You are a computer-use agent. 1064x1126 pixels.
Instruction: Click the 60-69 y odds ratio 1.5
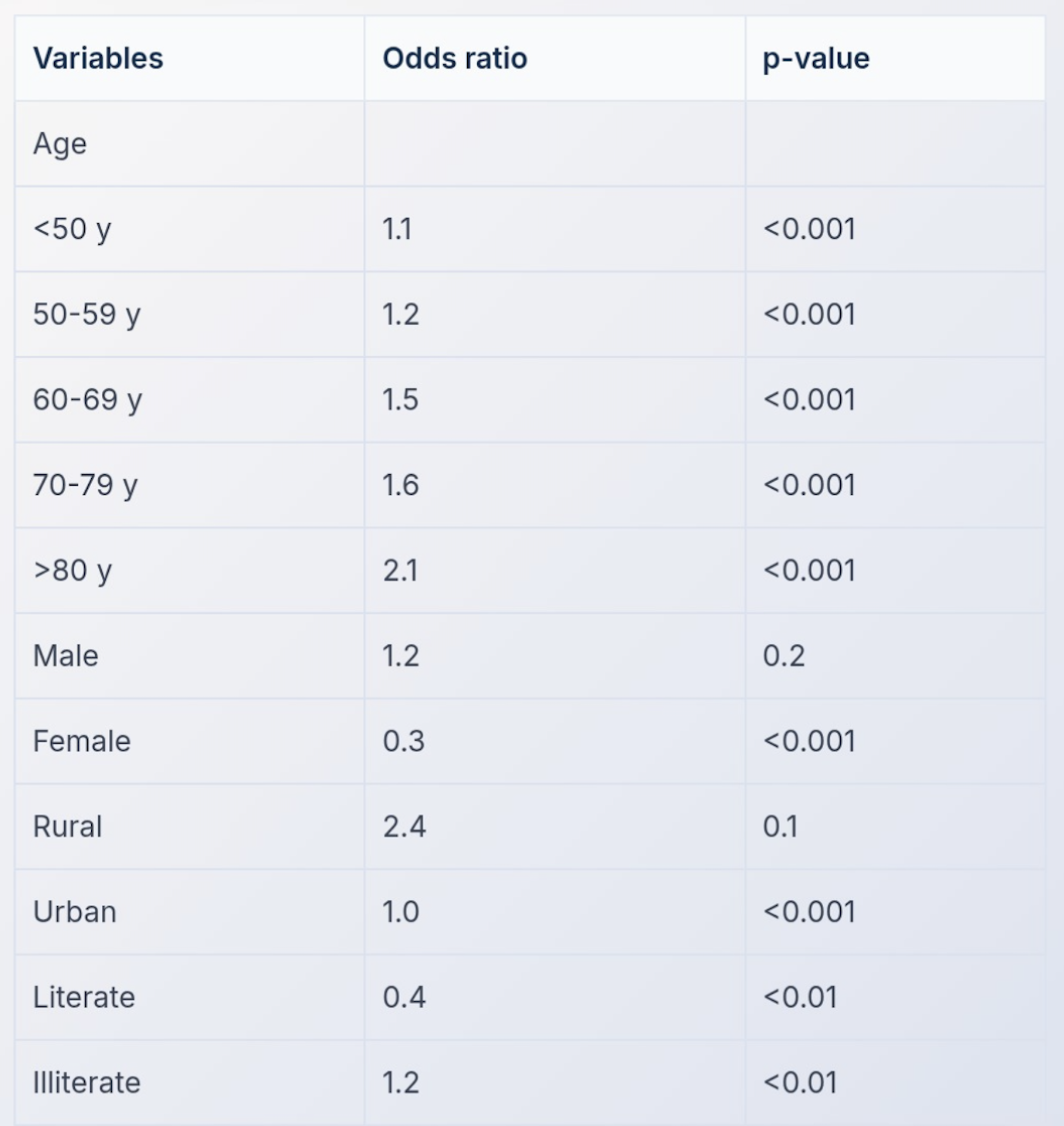pyautogui.click(x=400, y=400)
